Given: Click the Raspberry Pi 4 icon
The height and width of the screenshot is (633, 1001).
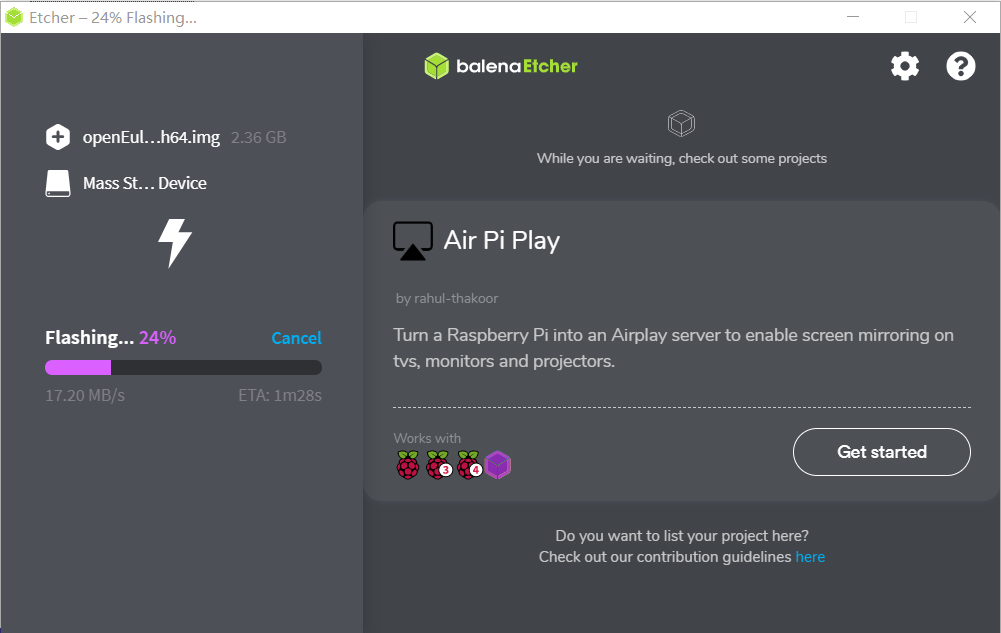Looking at the screenshot, I should 469,465.
